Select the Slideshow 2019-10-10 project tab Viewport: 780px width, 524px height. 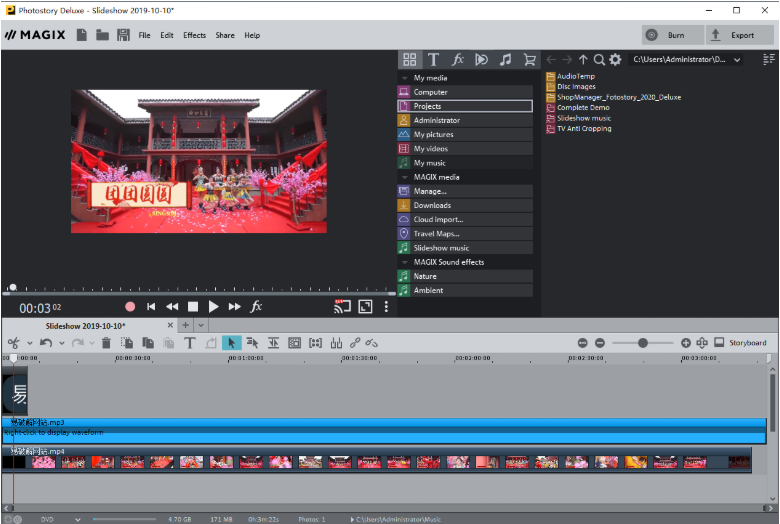pyautogui.click(x=86, y=326)
